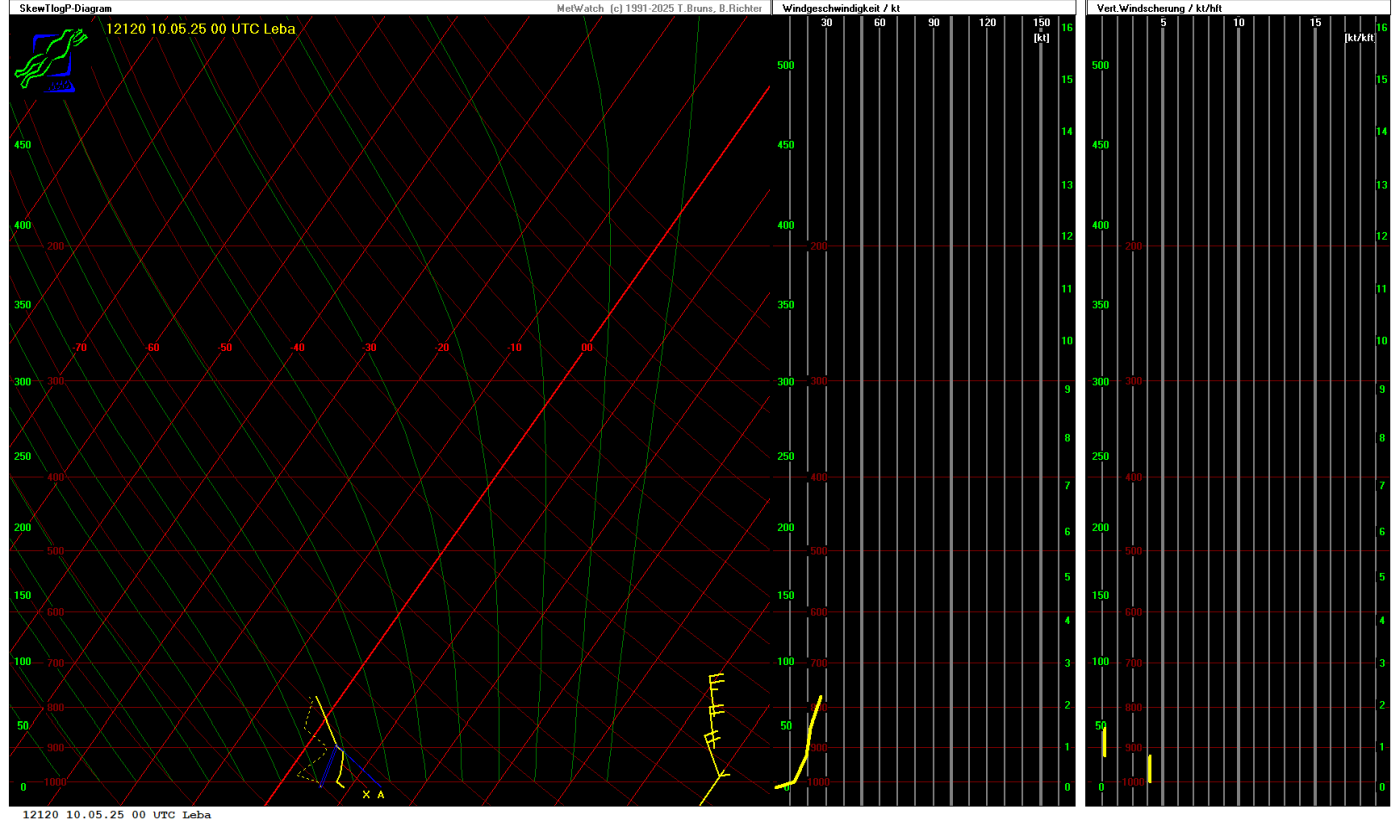Click the yellow A marker beside the X

click(380, 794)
